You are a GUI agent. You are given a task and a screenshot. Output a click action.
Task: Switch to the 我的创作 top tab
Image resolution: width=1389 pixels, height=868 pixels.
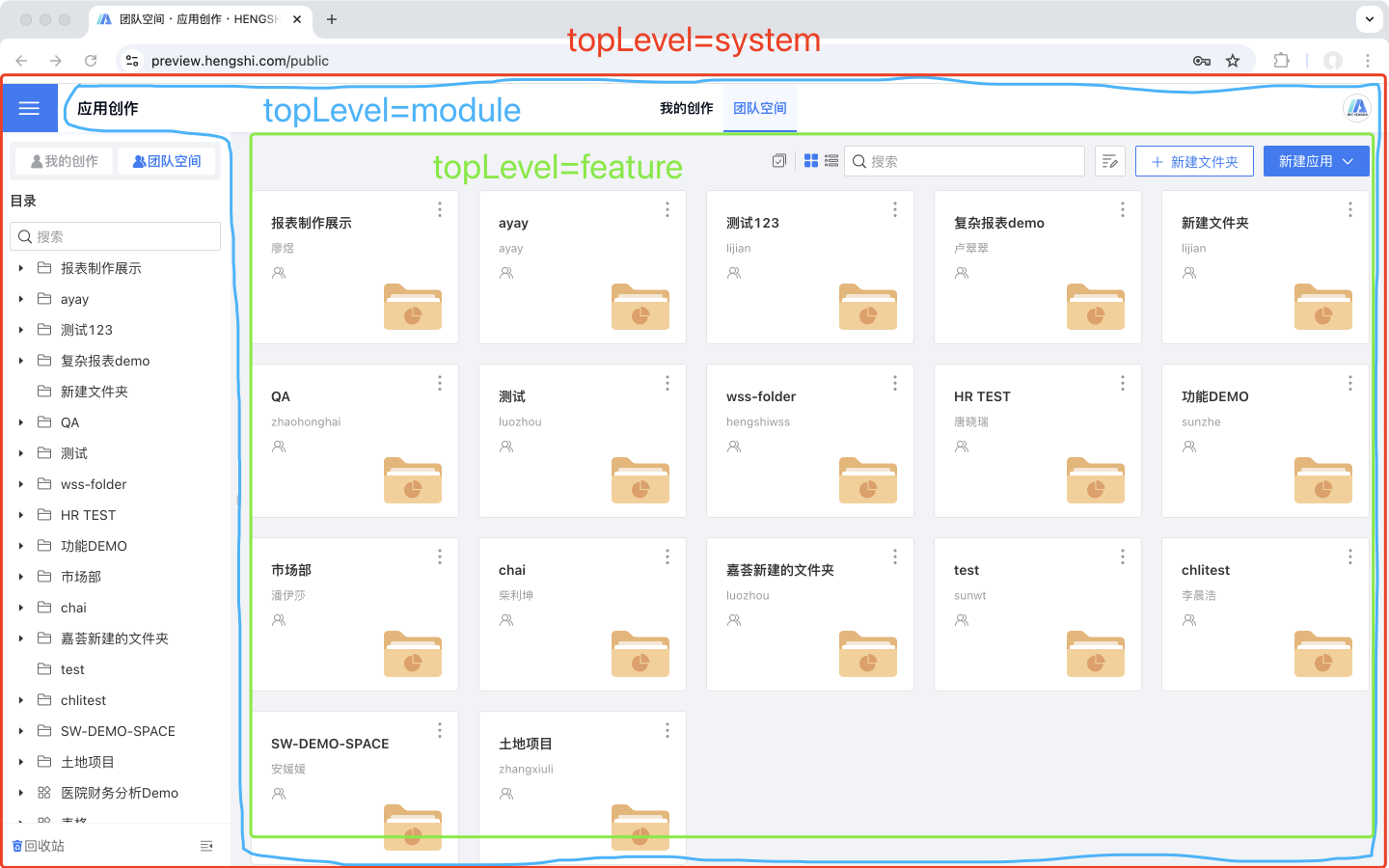pos(686,108)
